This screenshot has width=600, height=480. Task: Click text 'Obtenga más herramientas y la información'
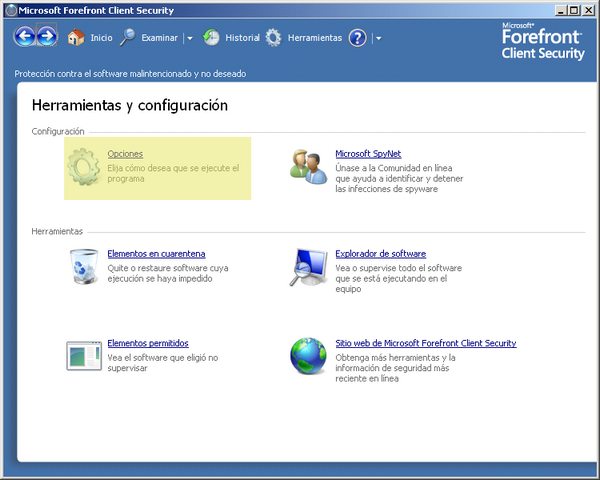(396, 363)
